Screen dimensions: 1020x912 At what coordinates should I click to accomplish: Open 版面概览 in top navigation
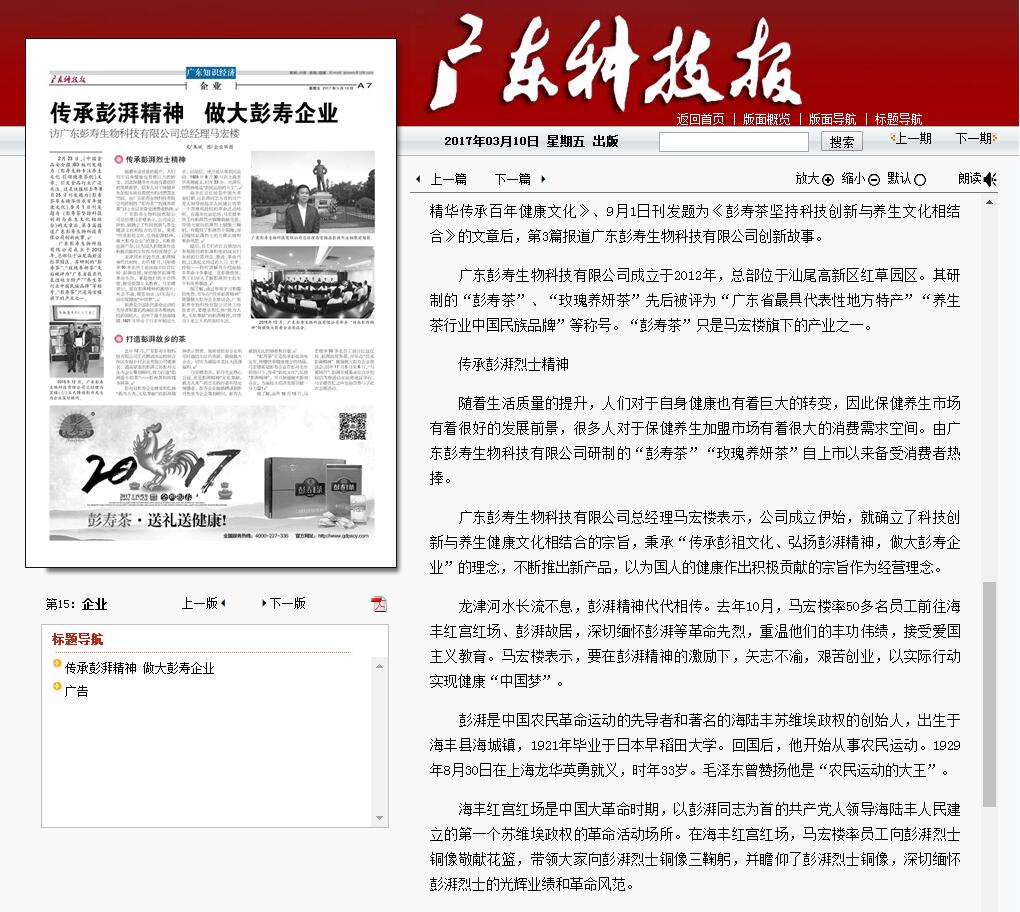pyautogui.click(x=766, y=119)
